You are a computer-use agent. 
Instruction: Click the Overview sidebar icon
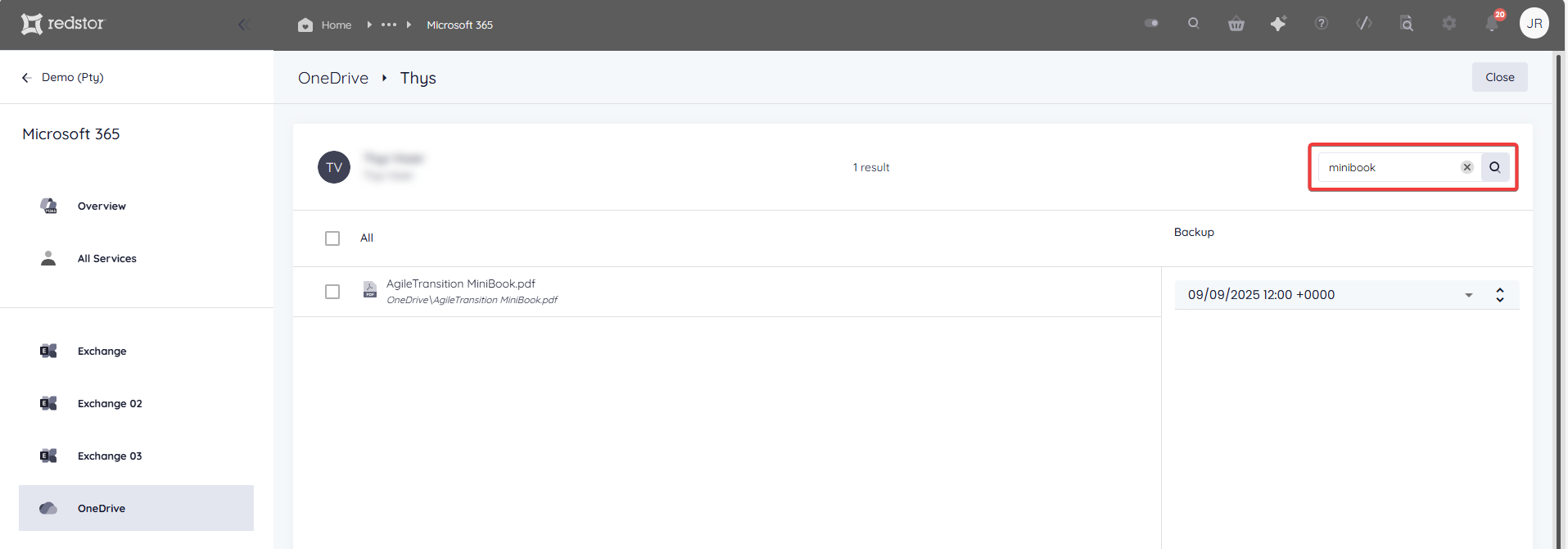click(49, 206)
